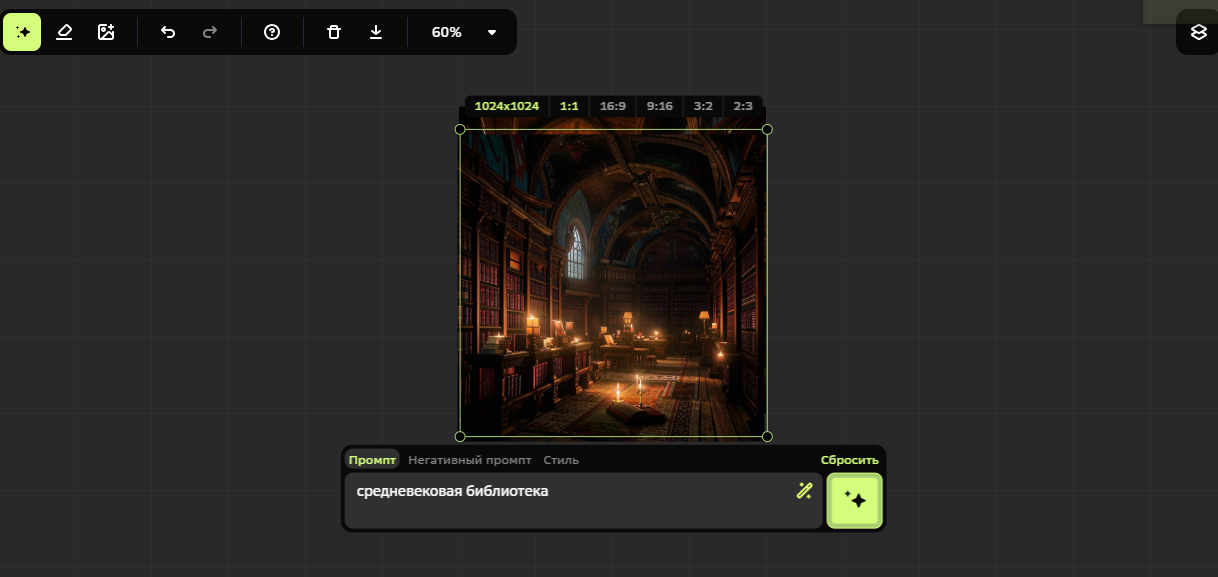Click the 1024x1024 size label
The image size is (1218, 577).
[507, 106]
